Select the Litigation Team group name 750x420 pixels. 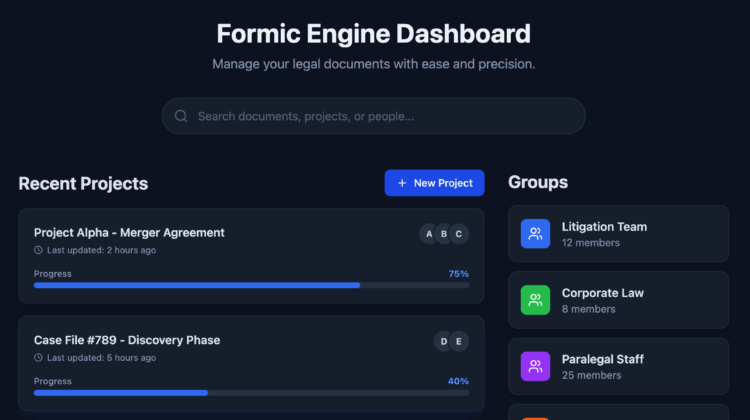[604, 227]
